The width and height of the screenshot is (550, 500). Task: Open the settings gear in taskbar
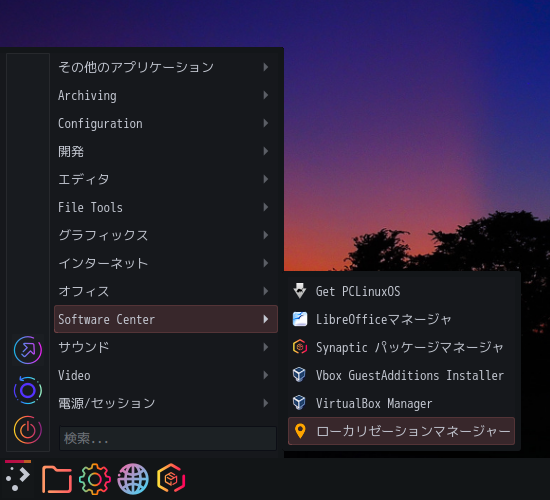[x=95, y=479]
